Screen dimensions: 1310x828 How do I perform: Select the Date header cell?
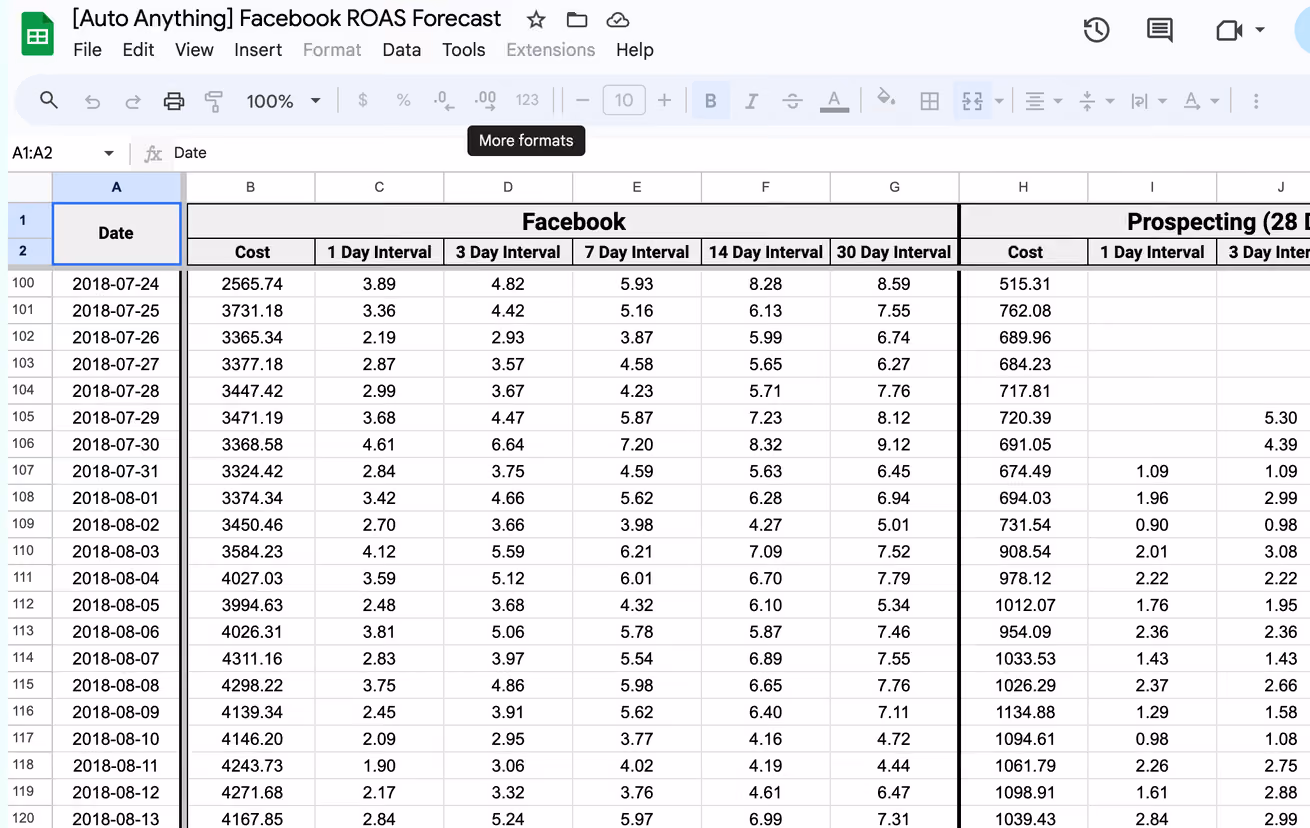pos(116,233)
